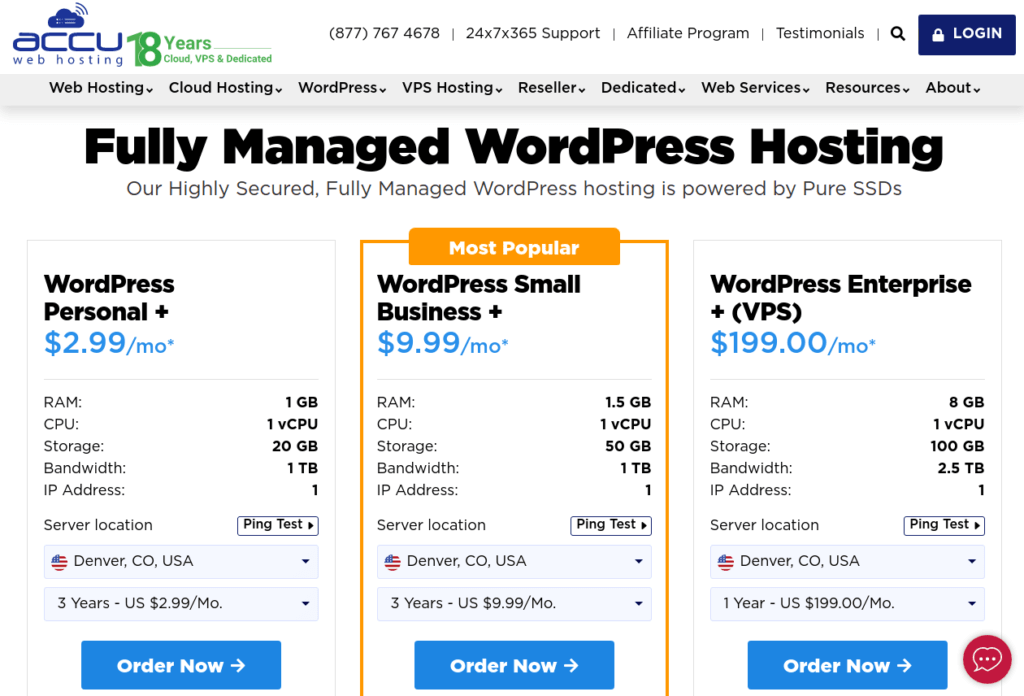Screen dimensions: 1024x696
Task: Expand server location dropdown for Personal + plan
Action: (181, 562)
